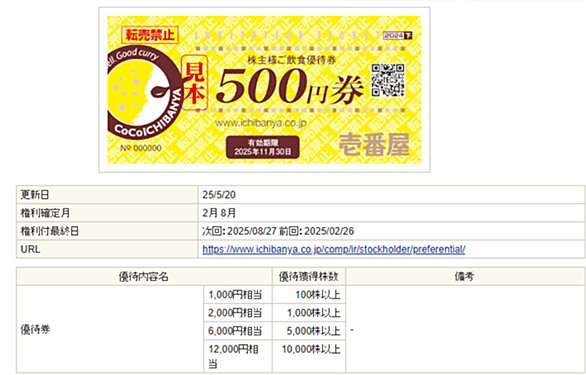Select the 権利付最終日 row label

(107, 231)
